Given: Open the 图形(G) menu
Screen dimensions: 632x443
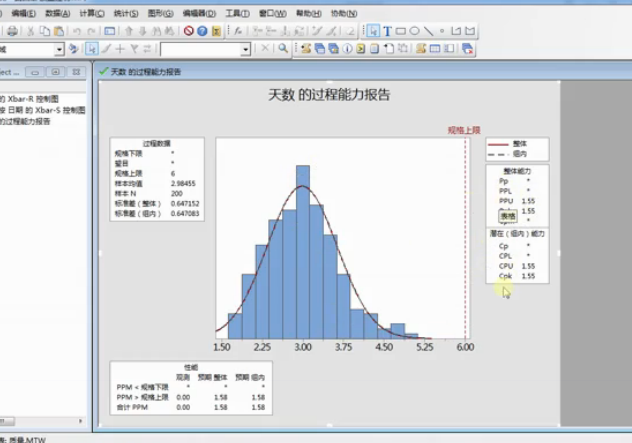Looking at the screenshot, I should [160, 13].
